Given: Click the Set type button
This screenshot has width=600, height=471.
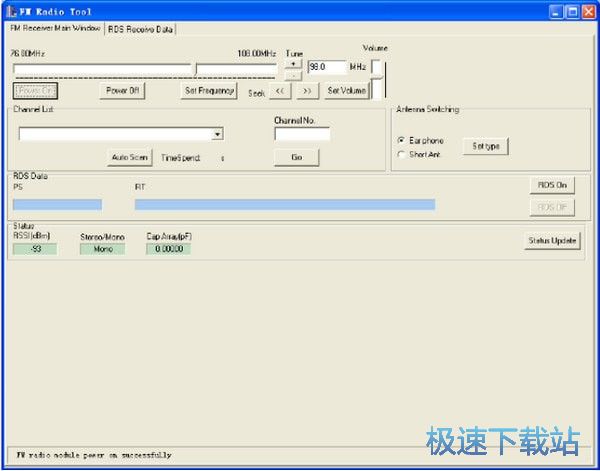Looking at the screenshot, I should [x=486, y=146].
